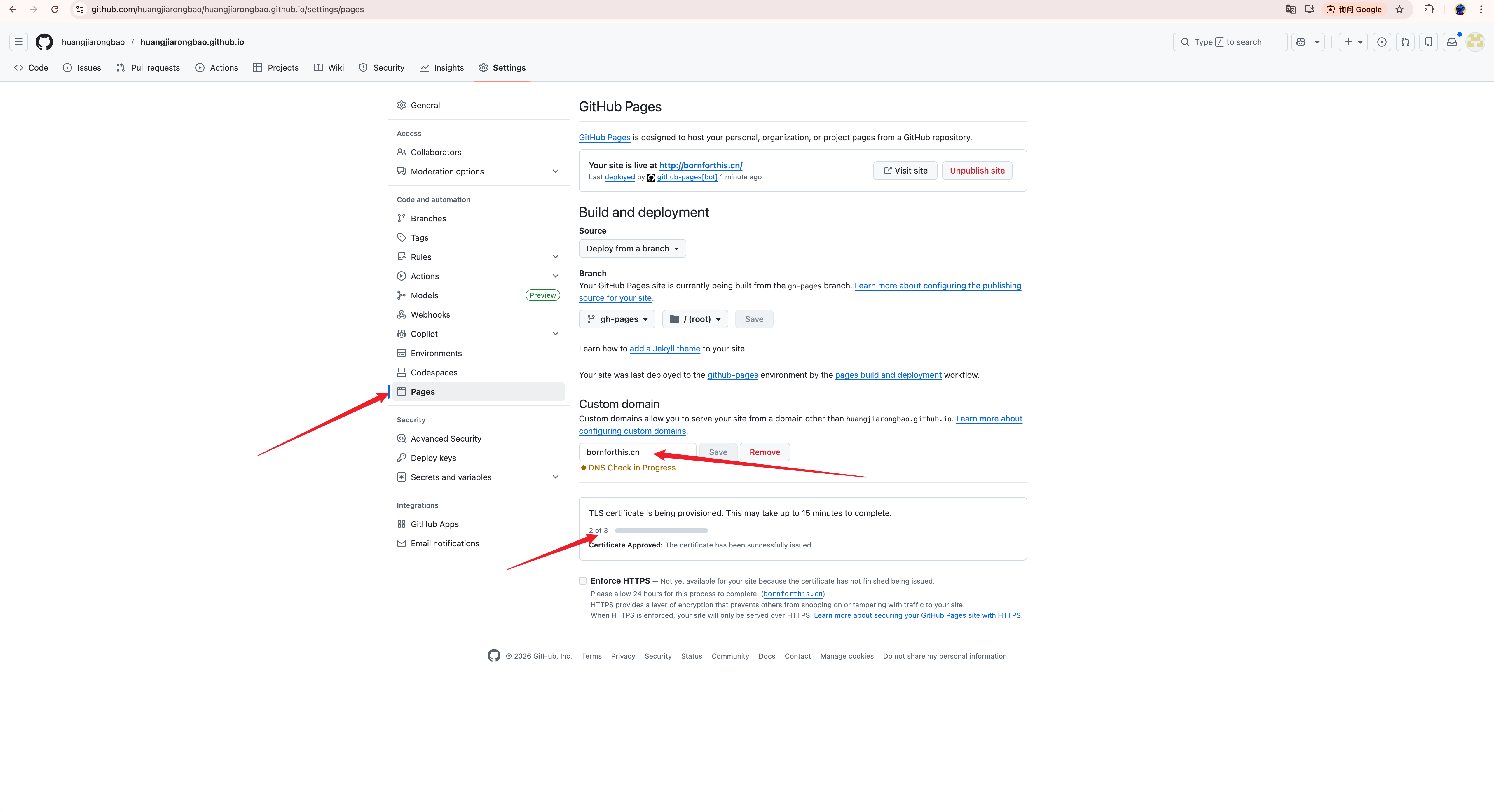Switch to the Code tab
Viewport: 1494px width, 812px height.
31,68
